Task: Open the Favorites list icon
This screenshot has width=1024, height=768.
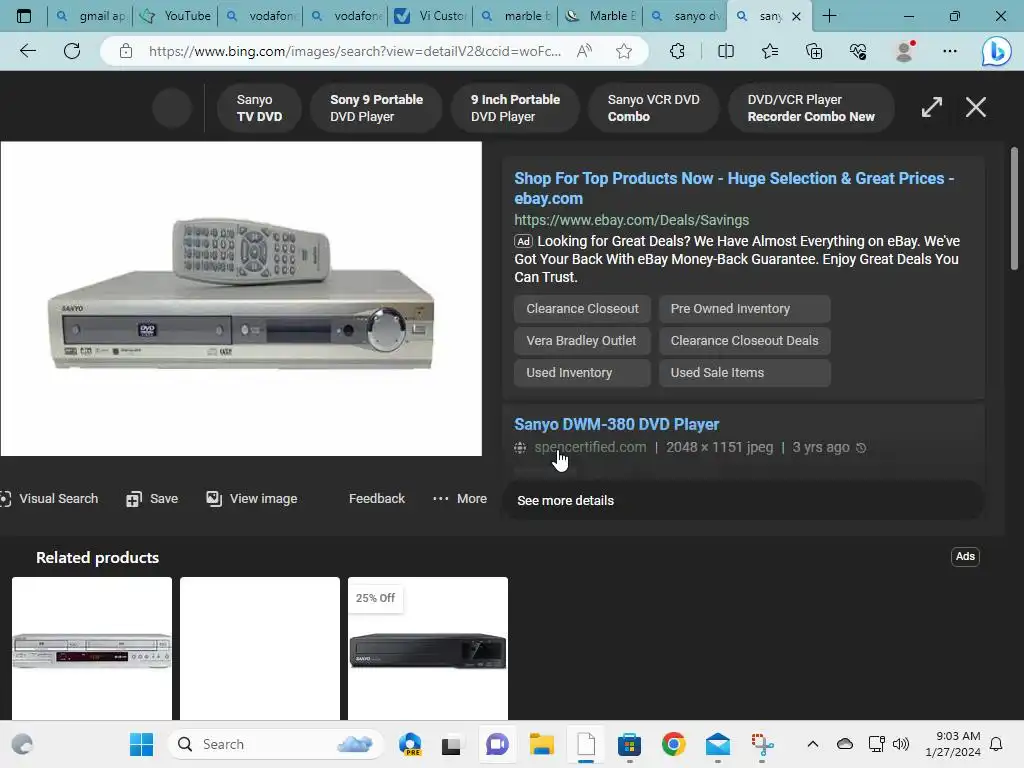Action: (770, 51)
